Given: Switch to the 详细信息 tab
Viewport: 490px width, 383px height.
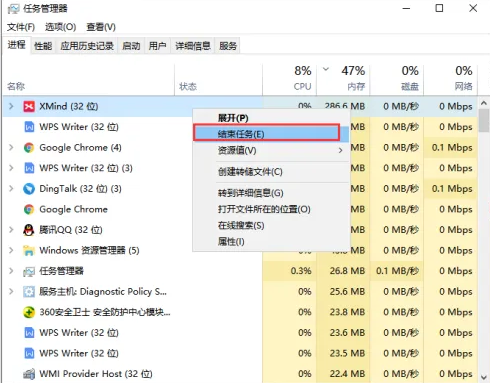Looking at the screenshot, I should pyautogui.click(x=193, y=46).
